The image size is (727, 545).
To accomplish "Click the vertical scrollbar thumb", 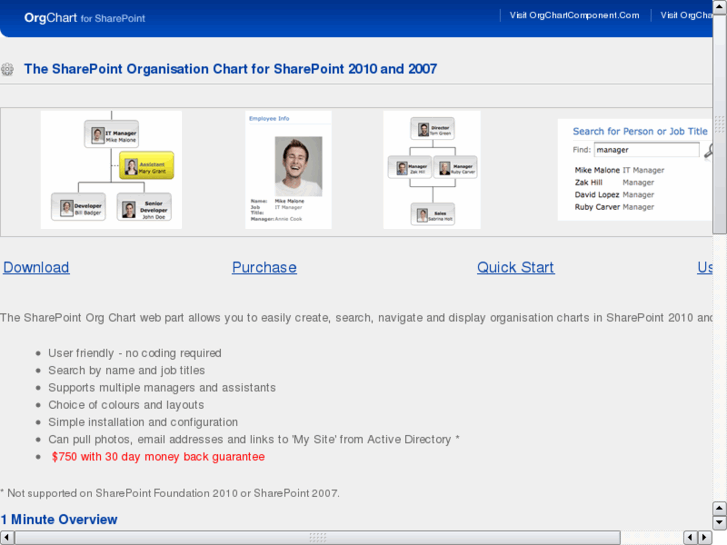I will coord(720,124).
